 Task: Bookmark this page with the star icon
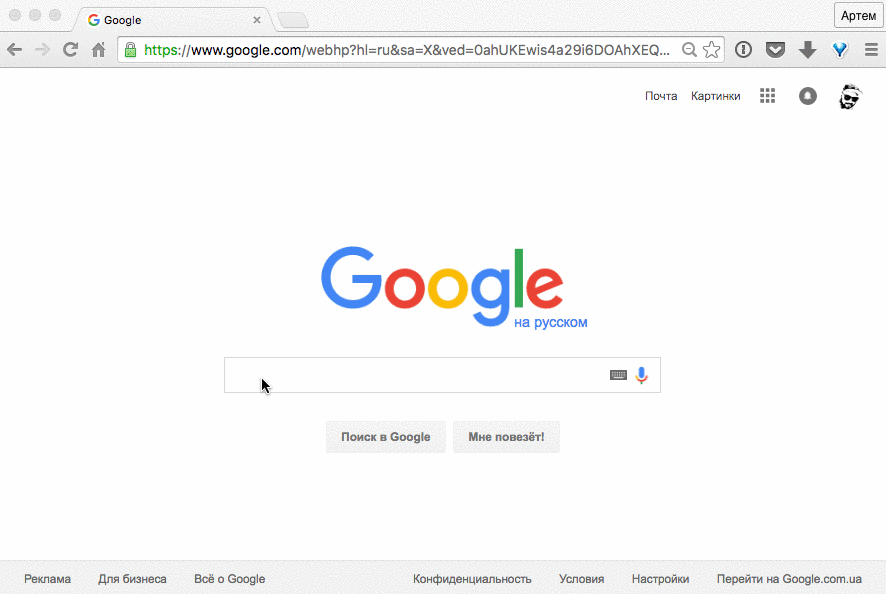pyautogui.click(x=711, y=50)
